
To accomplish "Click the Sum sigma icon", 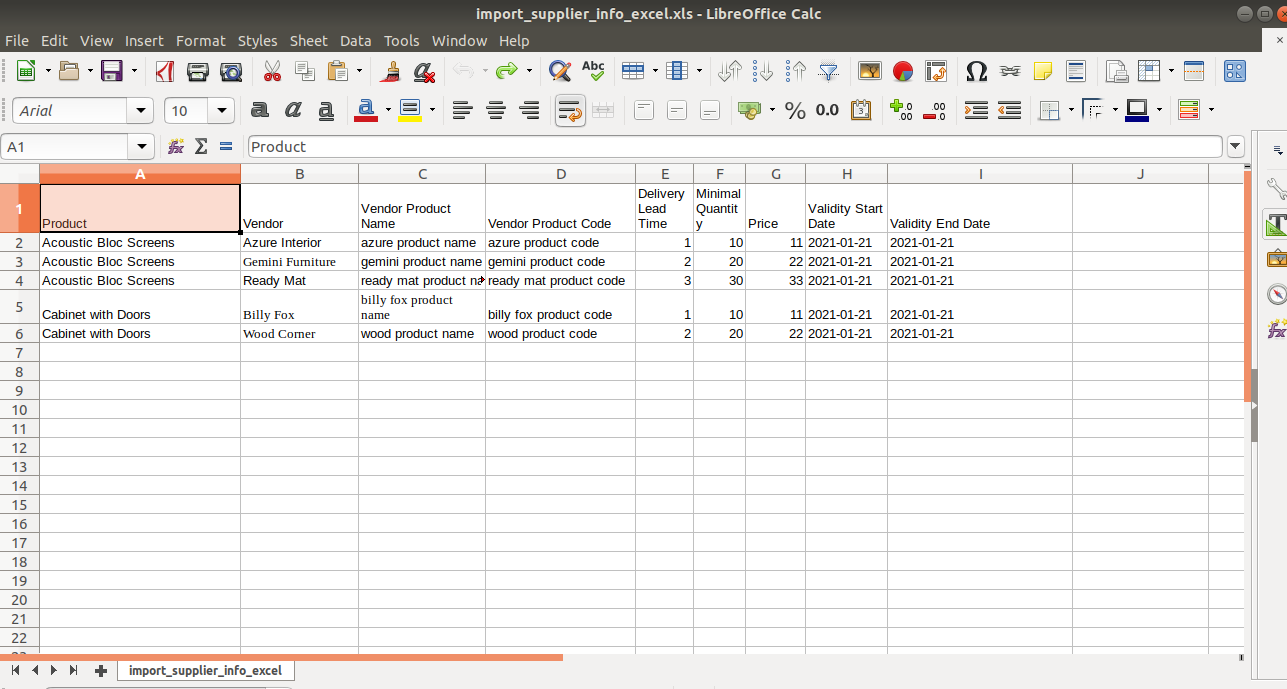I will [201, 146].
